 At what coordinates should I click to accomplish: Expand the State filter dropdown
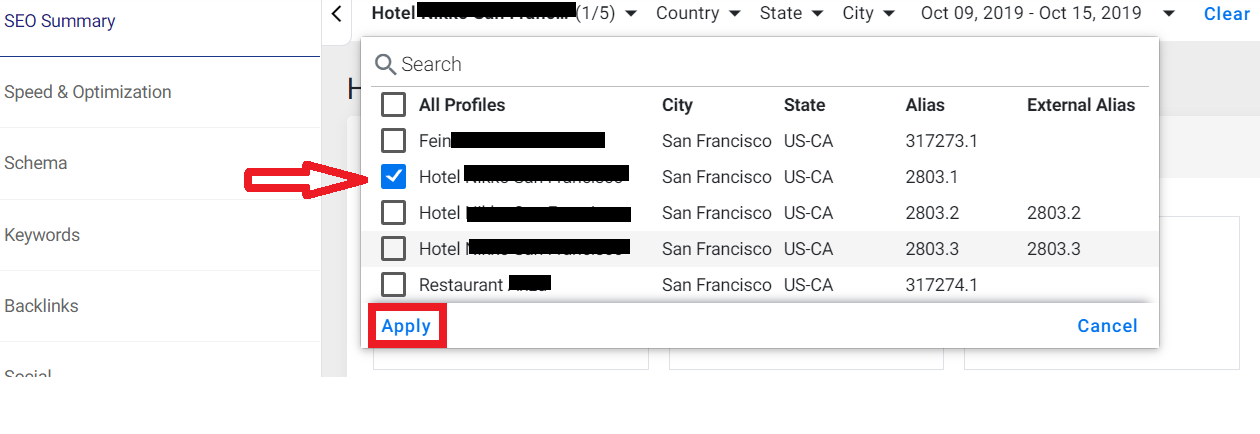pos(791,14)
